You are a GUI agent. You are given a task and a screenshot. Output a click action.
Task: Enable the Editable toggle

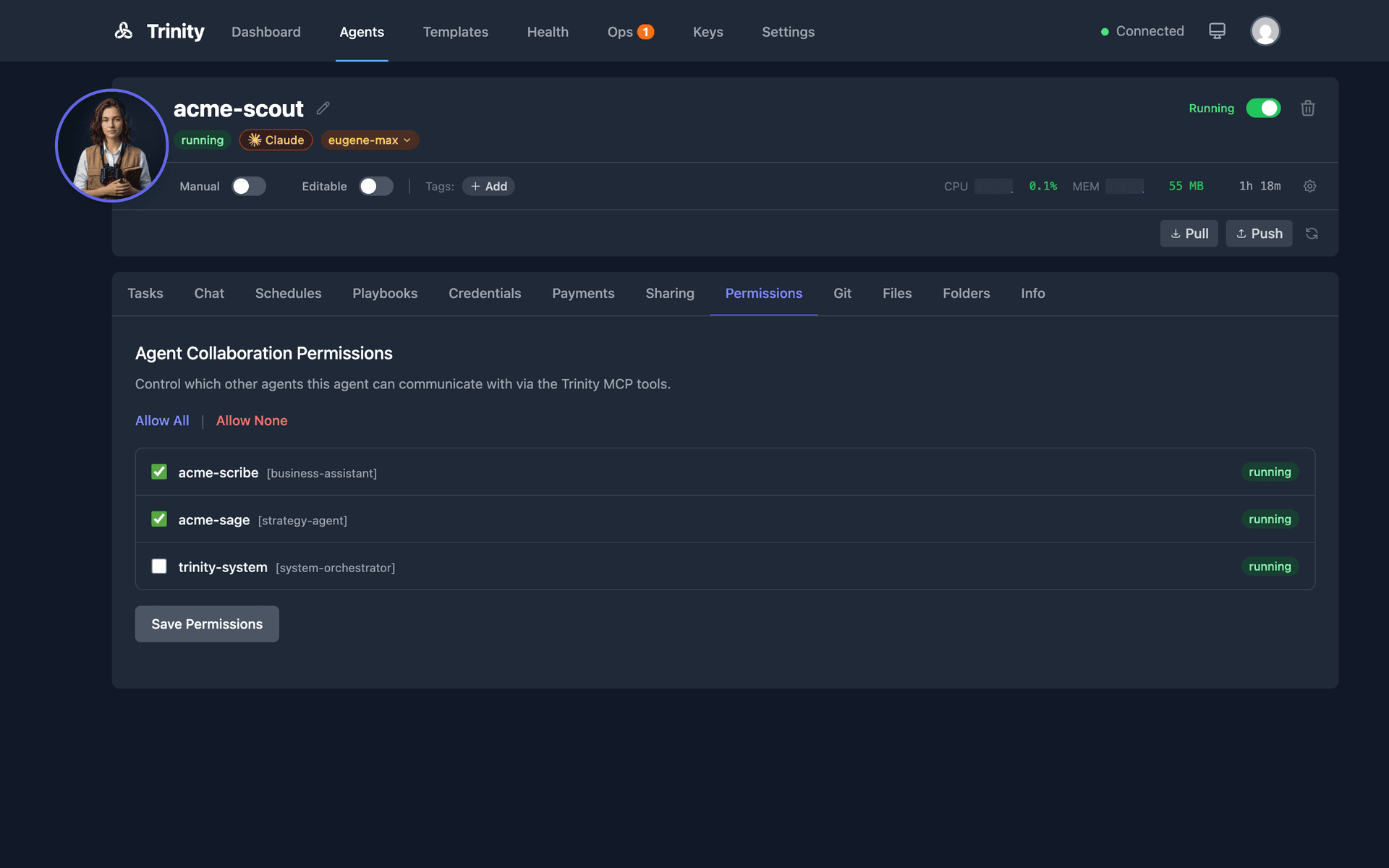[x=375, y=186]
